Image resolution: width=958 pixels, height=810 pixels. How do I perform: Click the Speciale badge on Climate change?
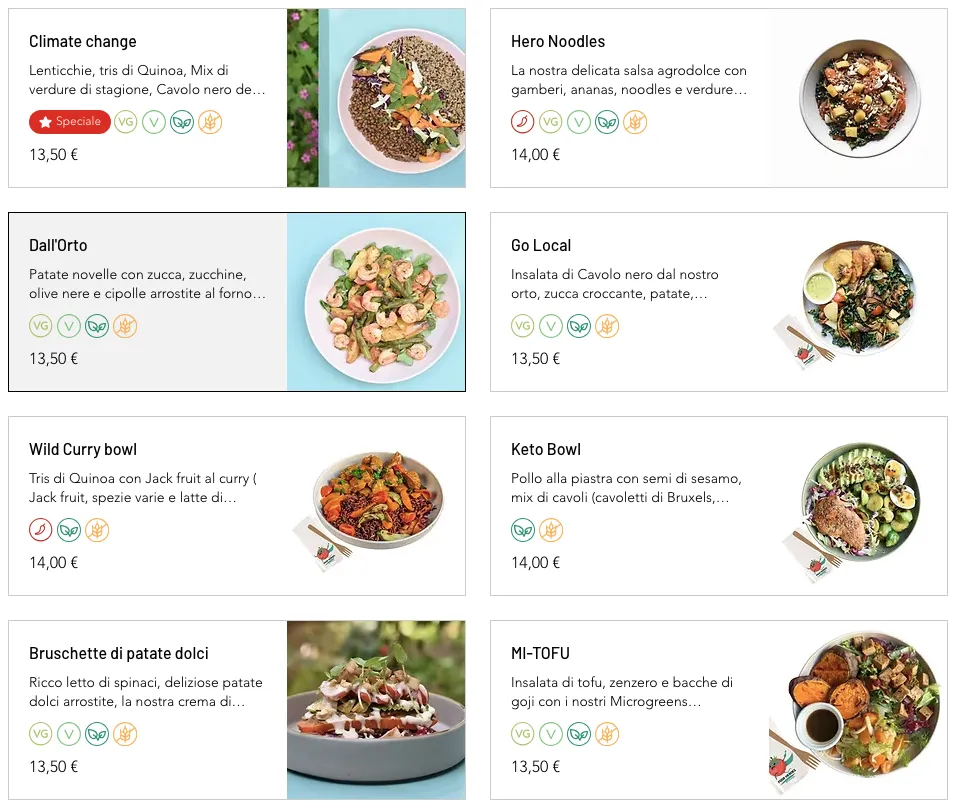pos(70,122)
